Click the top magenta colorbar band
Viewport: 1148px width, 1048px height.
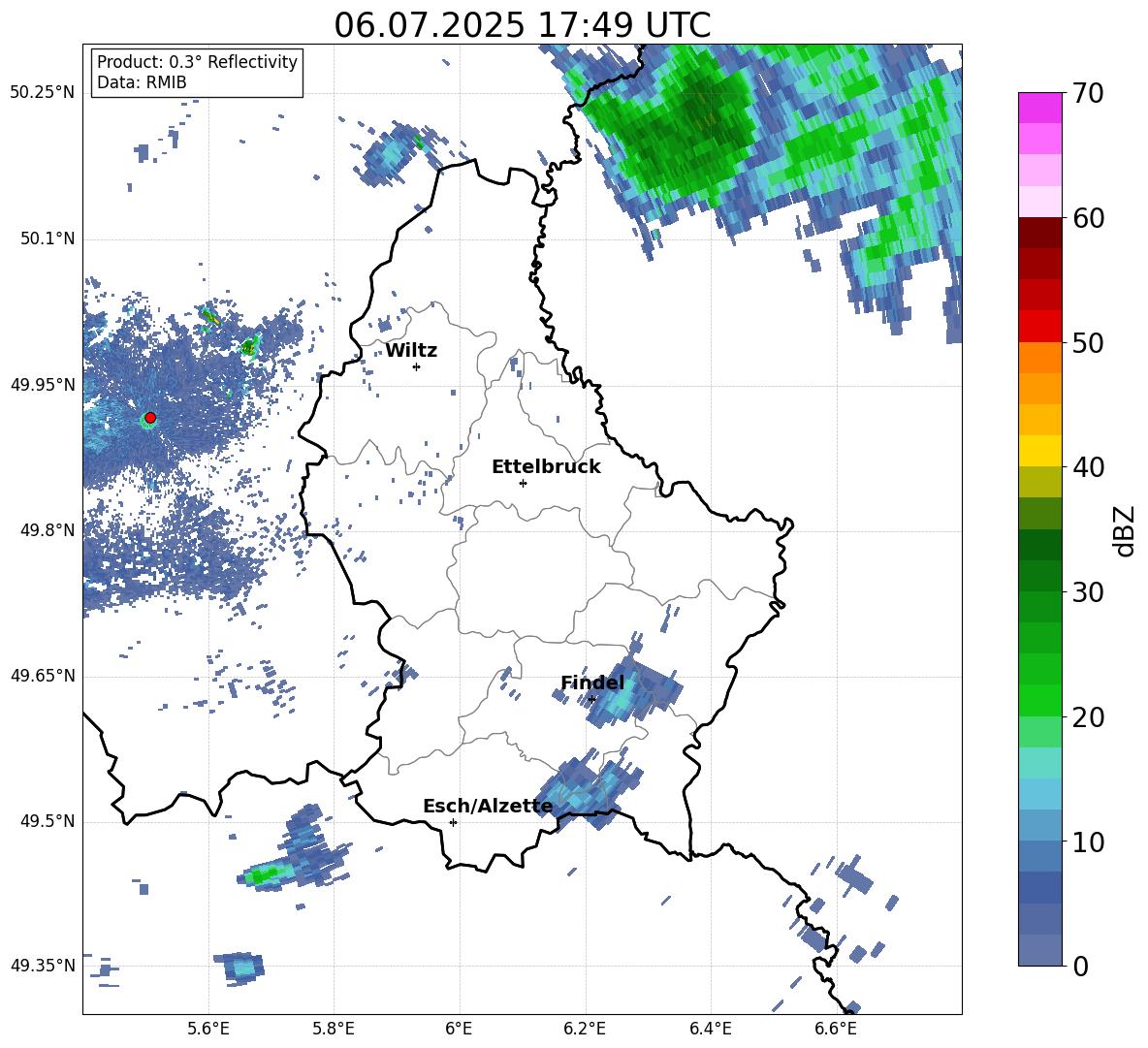click(1039, 109)
